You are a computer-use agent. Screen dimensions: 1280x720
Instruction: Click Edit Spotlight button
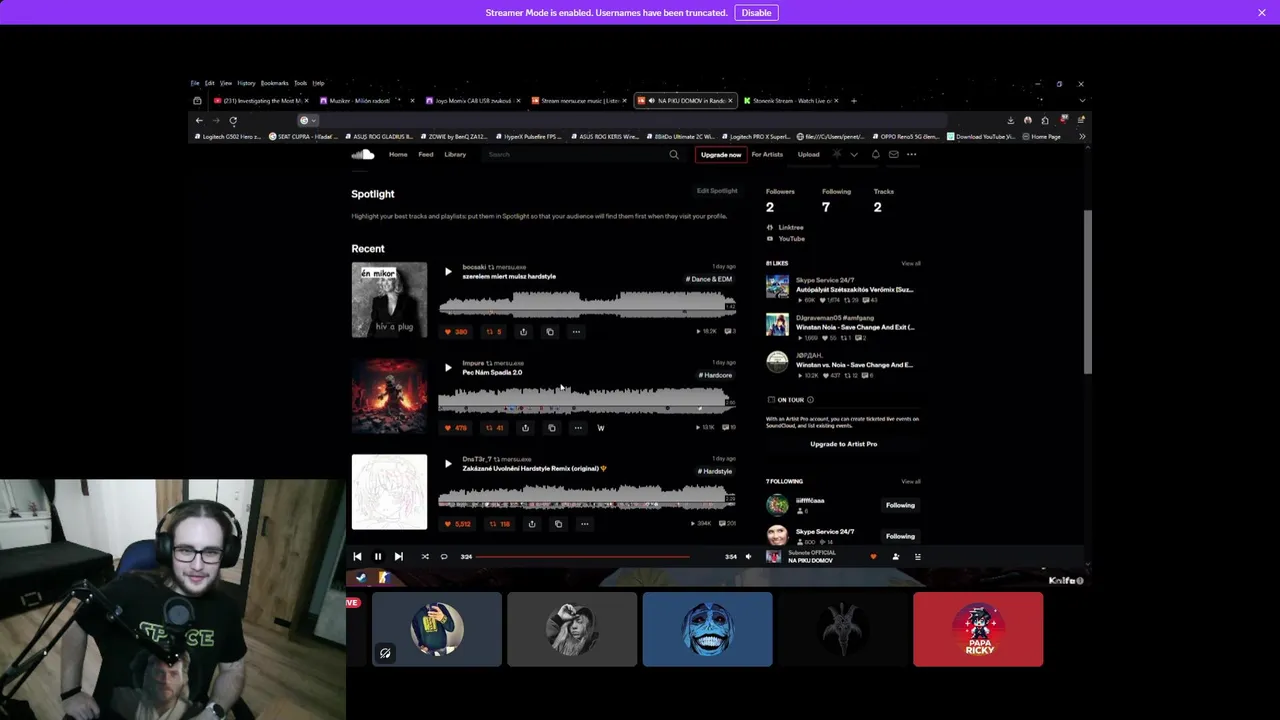pos(717,191)
